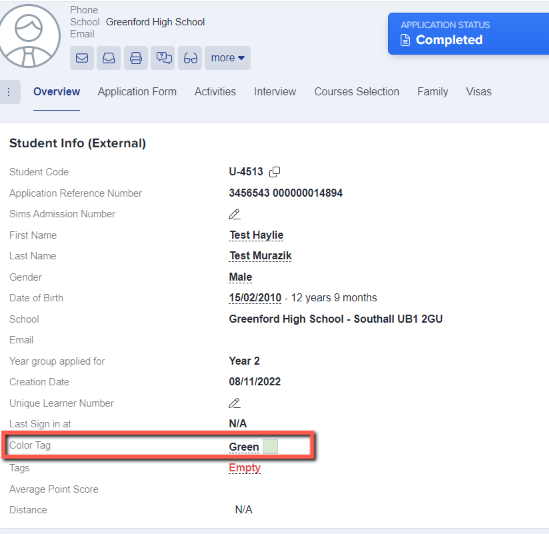This screenshot has width=549, height=534.
Task: Click the printer icon button
Action: point(136,58)
